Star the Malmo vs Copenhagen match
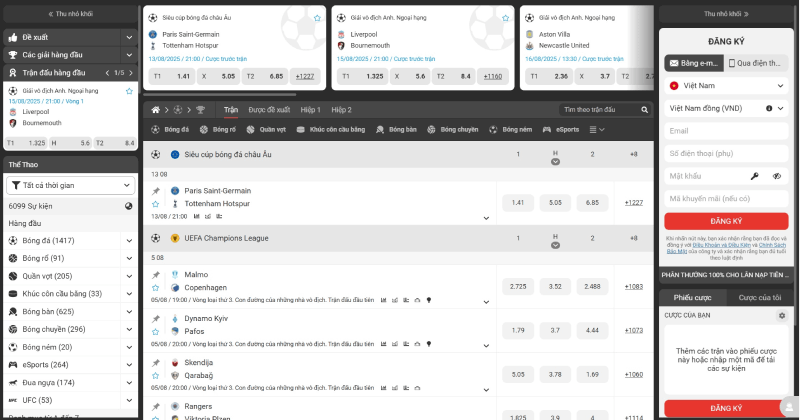Viewport: 800px width, 420px height. point(156,288)
